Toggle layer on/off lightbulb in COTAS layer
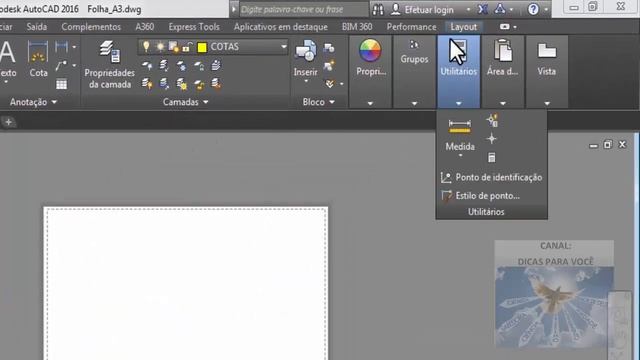This screenshot has height=360, width=640. pos(146,47)
